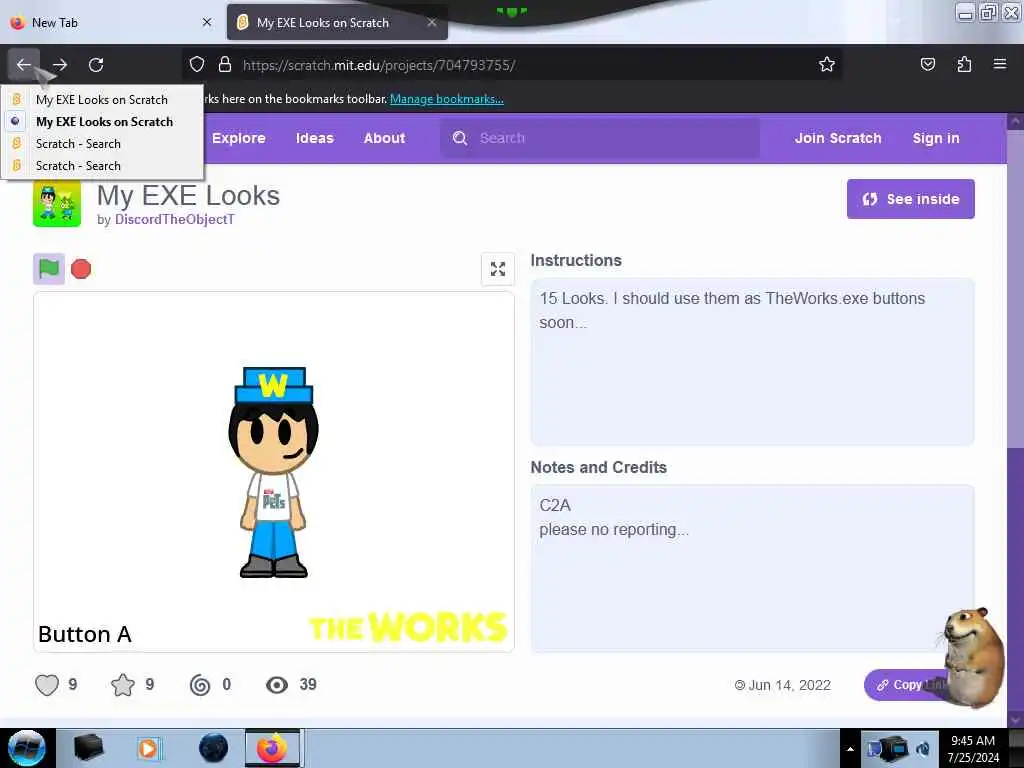This screenshot has width=1024, height=768.
Task: Click Sign in
Action: click(936, 138)
